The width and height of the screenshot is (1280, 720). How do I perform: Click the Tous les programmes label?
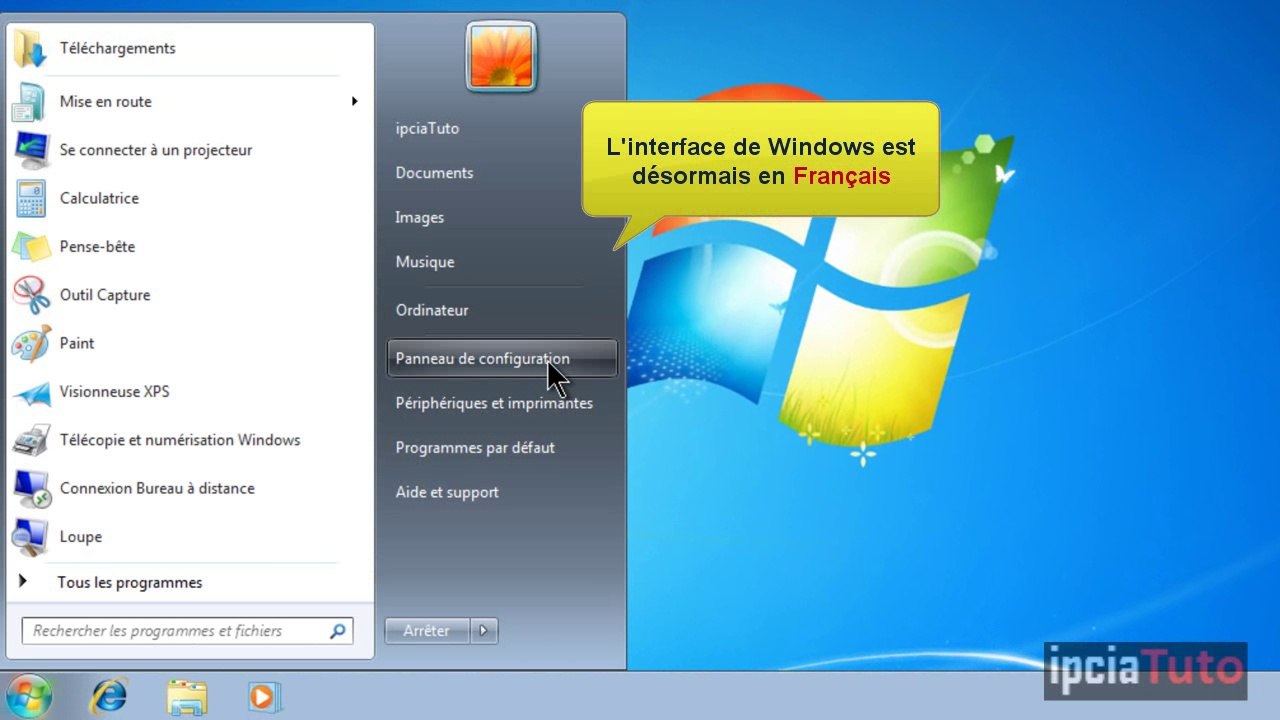click(x=130, y=582)
